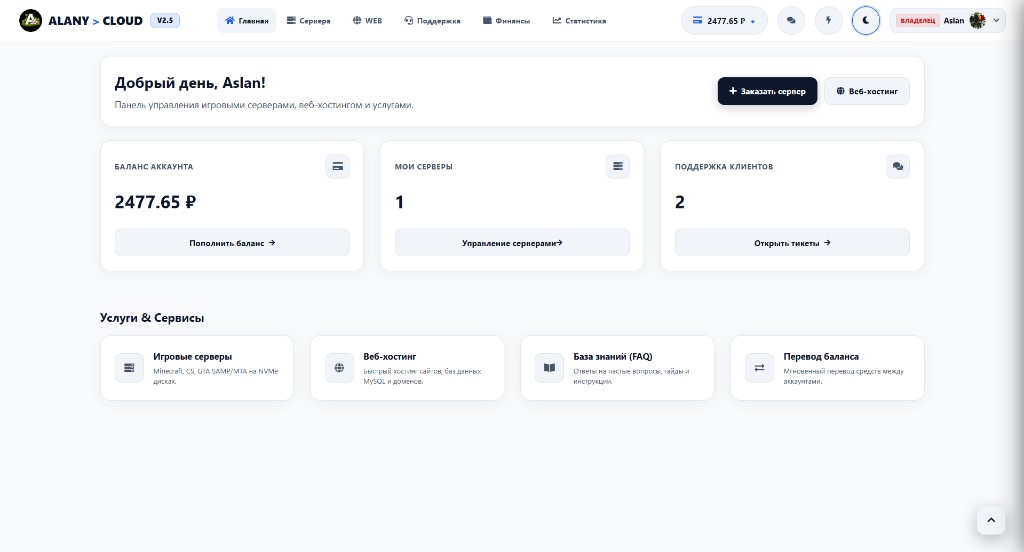The image size is (1024, 552).
Task: Click the Игровые серверы server icon
Action: (x=129, y=368)
